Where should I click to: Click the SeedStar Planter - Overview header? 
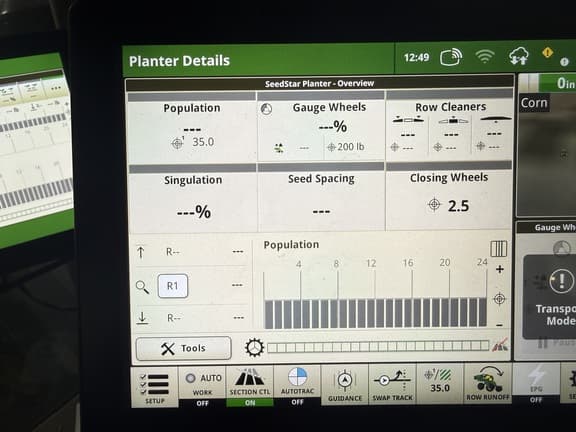[320, 84]
